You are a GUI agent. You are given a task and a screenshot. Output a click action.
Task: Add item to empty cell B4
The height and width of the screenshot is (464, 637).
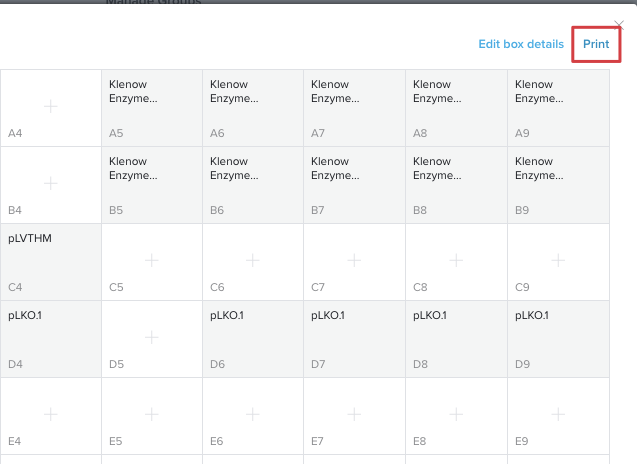[x=51, y=185]
